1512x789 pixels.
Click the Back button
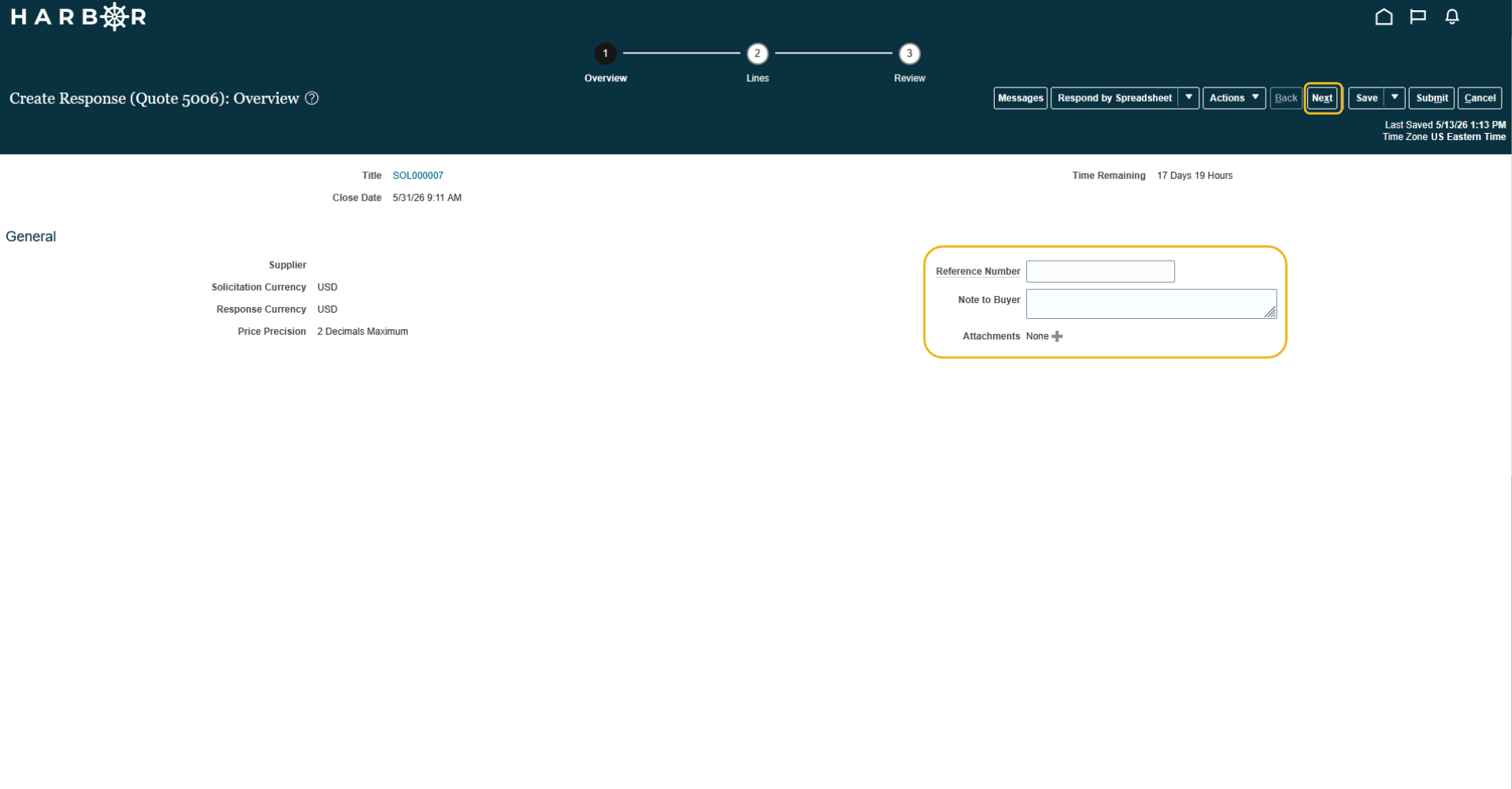1285,98
